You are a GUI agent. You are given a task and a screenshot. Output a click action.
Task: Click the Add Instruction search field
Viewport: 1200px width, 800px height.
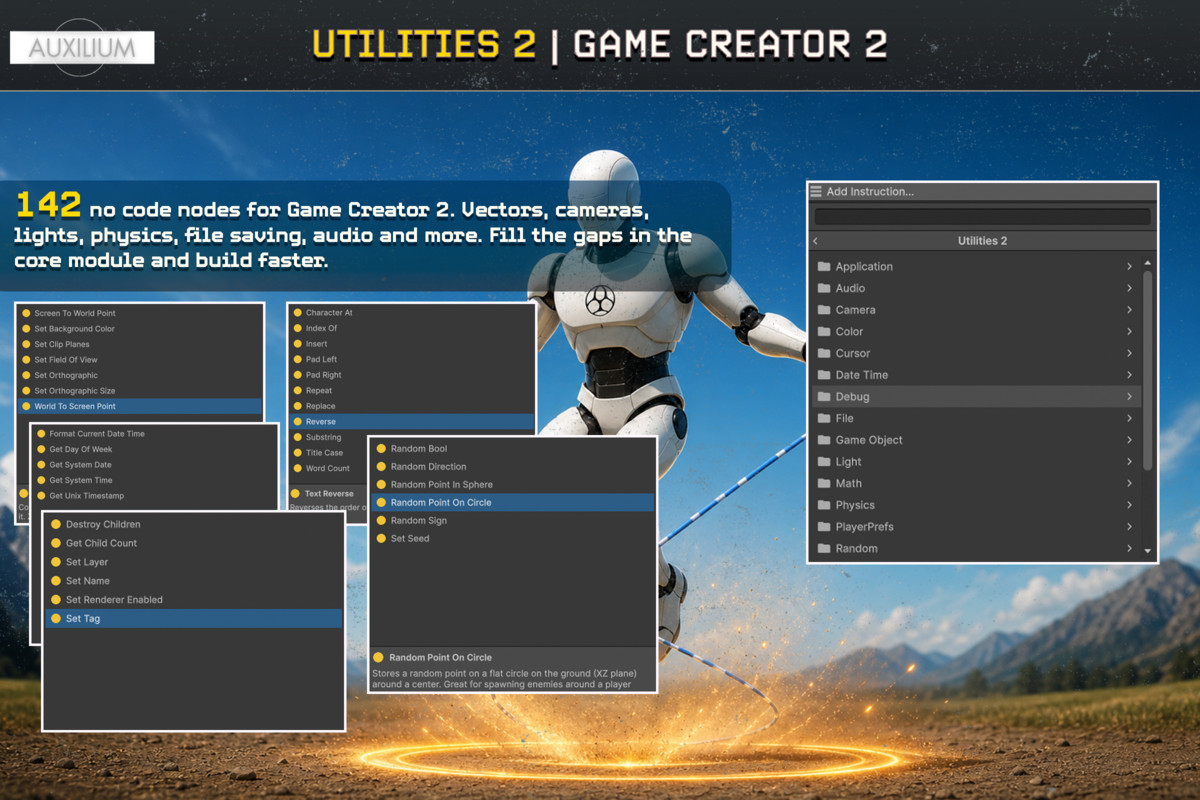click(x=982, y=217)
